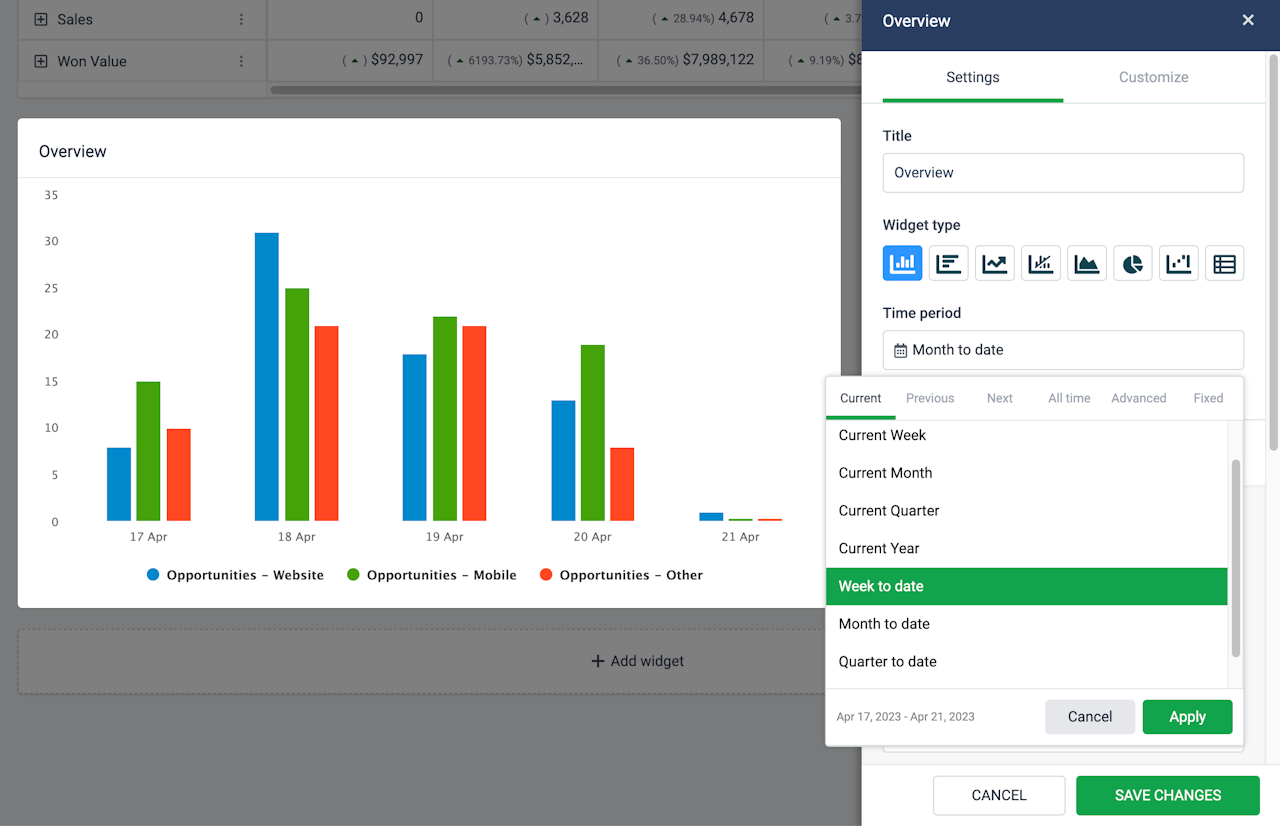Click the time period list scrollbar
Viewport: 1280px width, 826px height.
click(x=1235, y=558)
